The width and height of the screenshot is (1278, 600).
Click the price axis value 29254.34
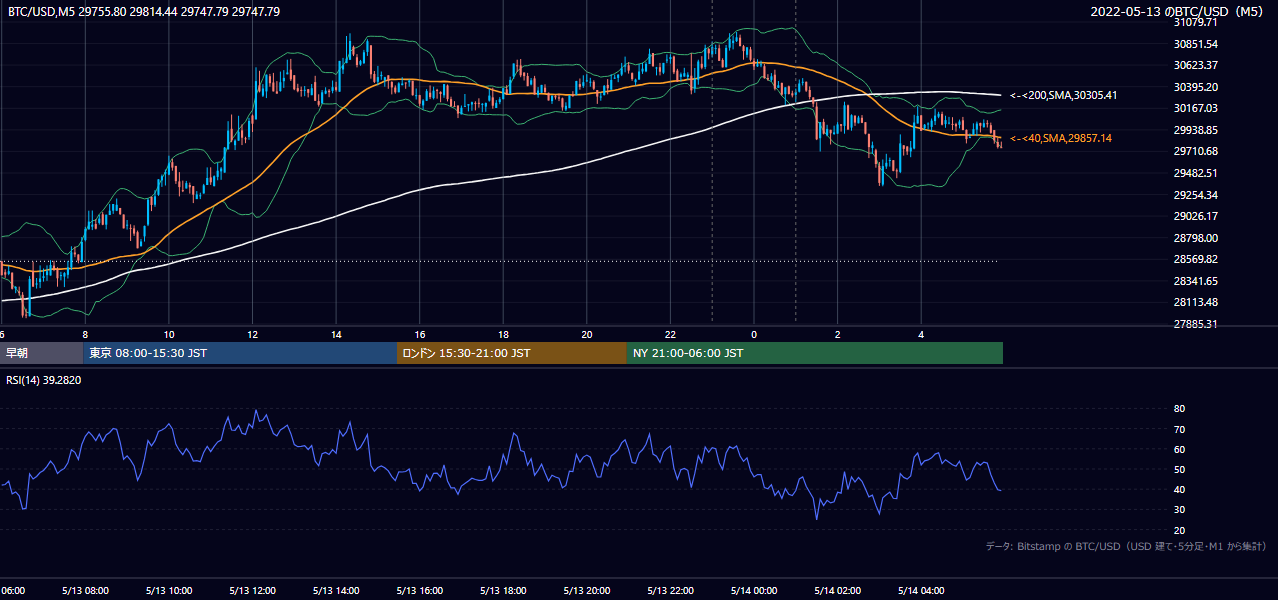(x=1195, y=195)
